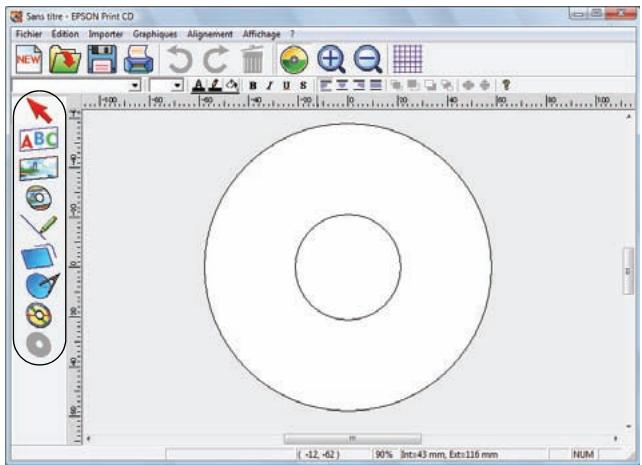Set line color with pen icon

(215, 86)
